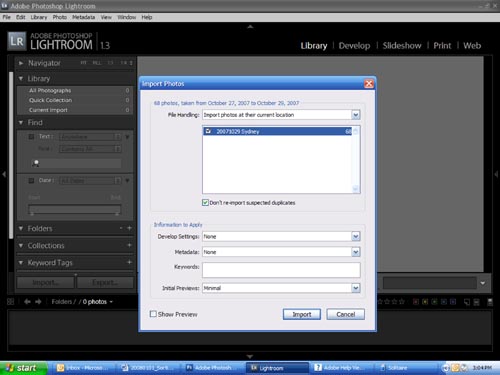Open the File menu
This screenshot has width=500, height=375.
tap(7, 17)
